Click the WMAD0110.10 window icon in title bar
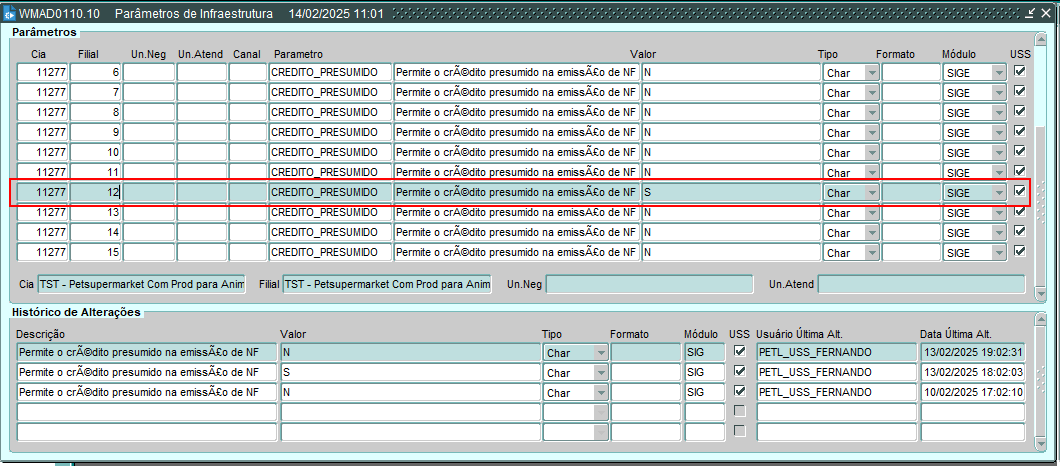The height and width of the screenshot is (466, 1060). click(10, 15)
